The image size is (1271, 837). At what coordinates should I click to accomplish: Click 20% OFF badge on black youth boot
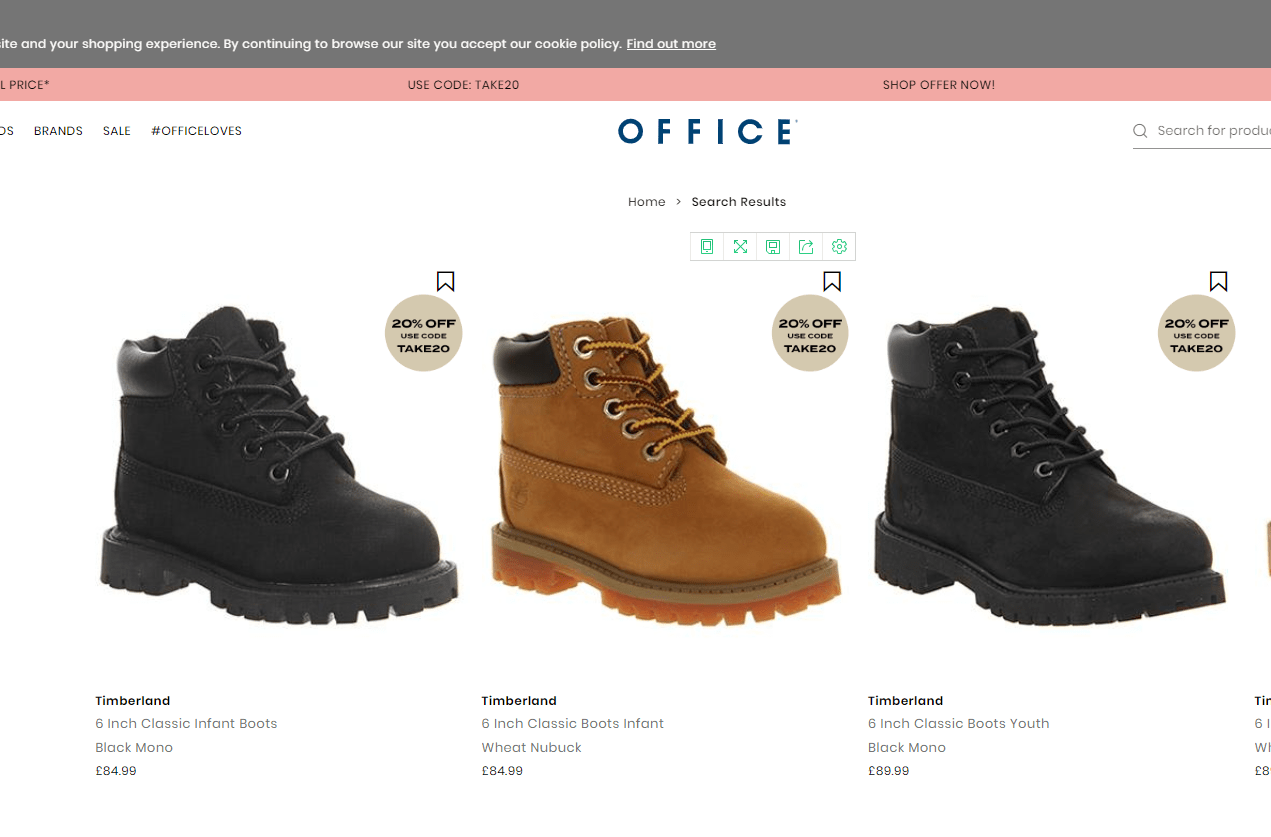1197,333
